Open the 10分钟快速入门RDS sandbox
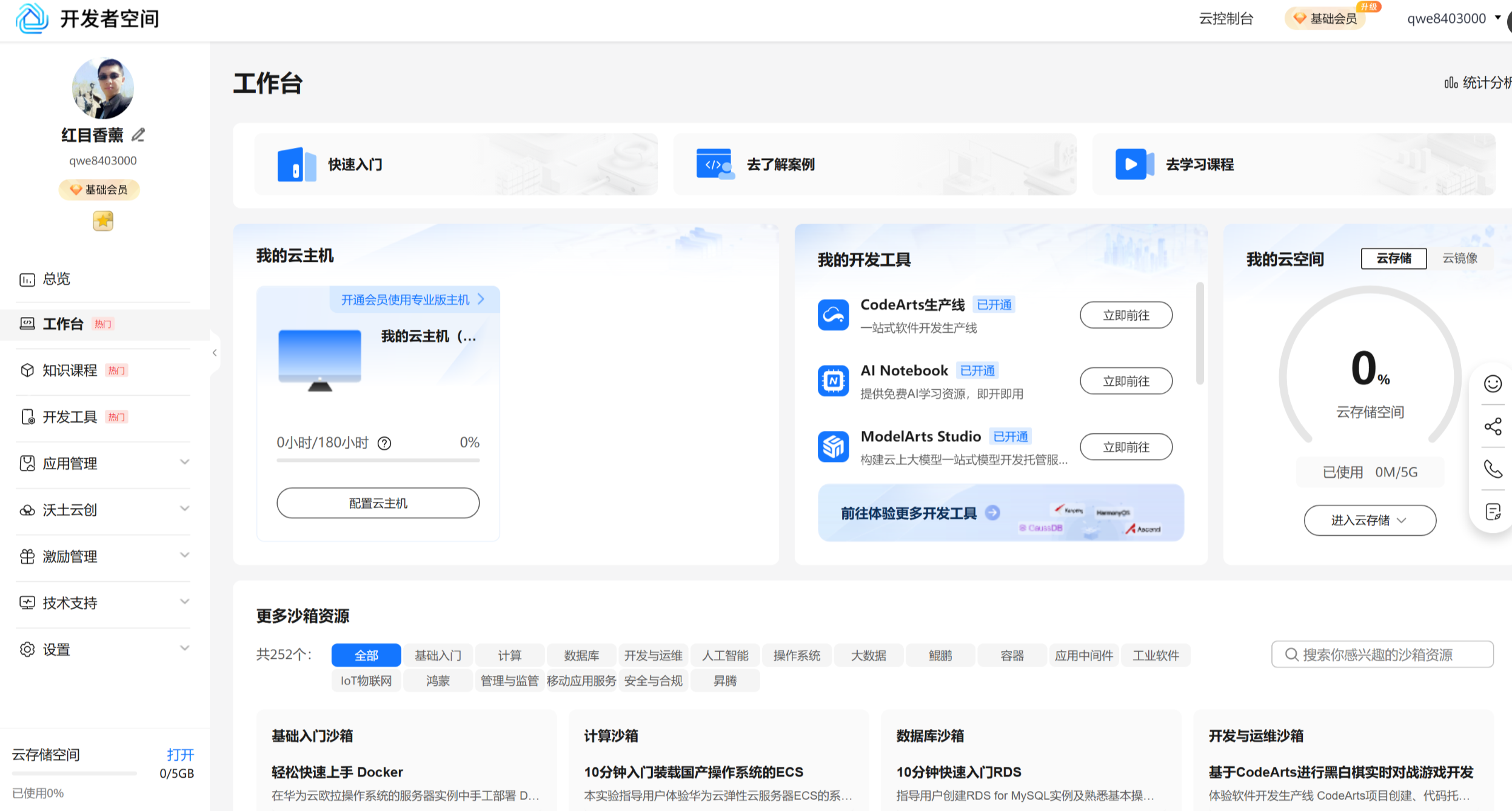The image size is (1512, 811). (958, 772)
